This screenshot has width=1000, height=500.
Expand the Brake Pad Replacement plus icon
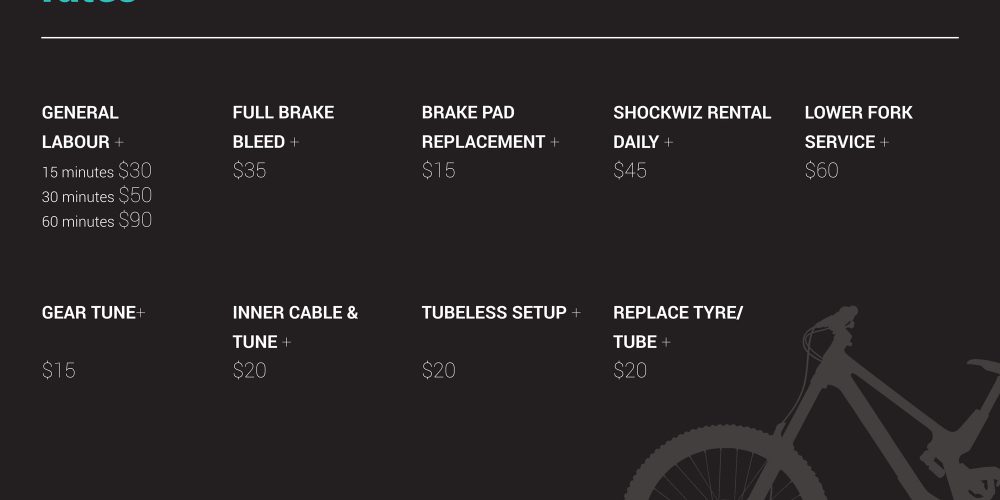(554, 142)
